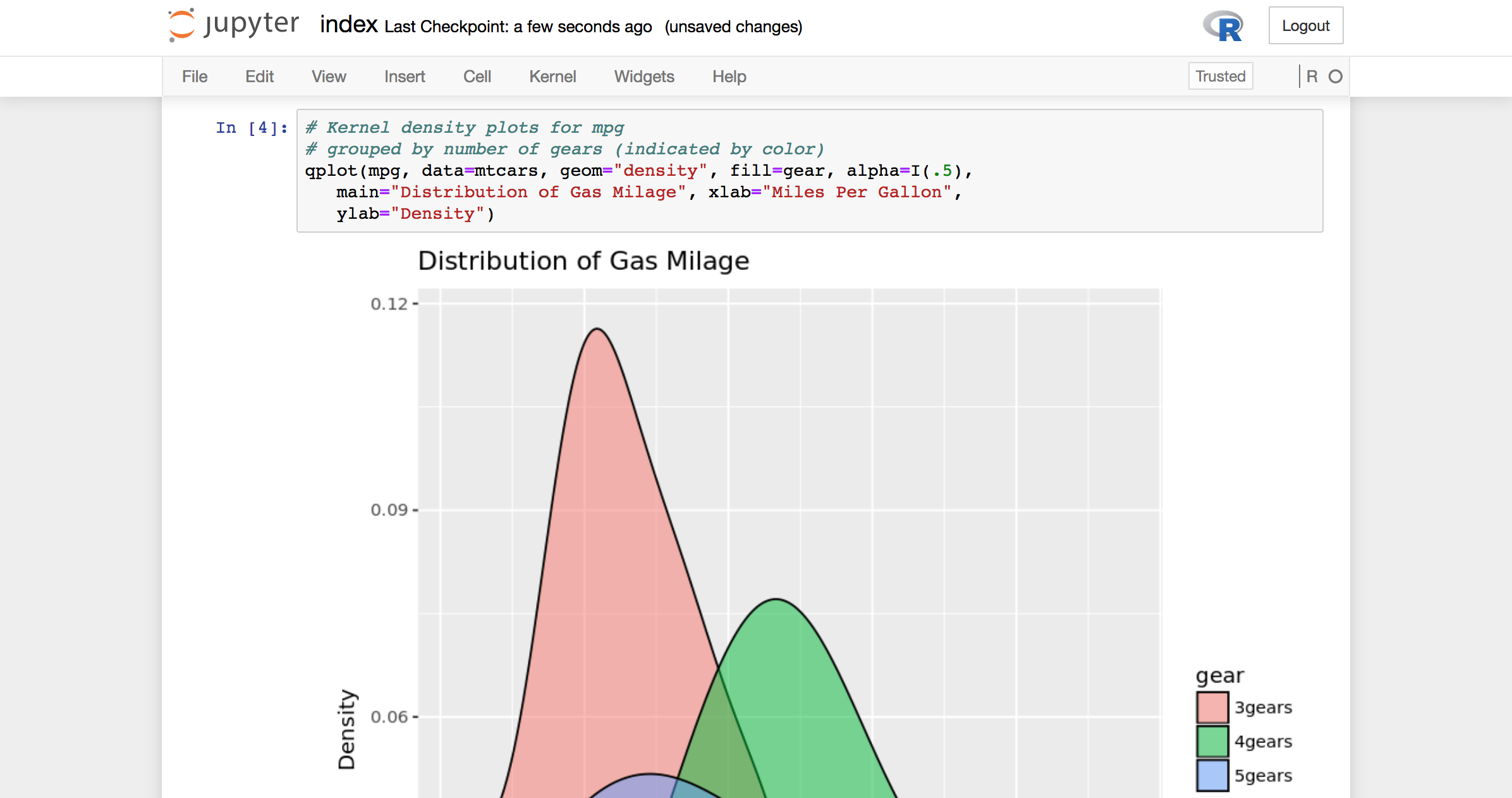
Task: Click the R kernel logo
Action: tap(1222, 27)
